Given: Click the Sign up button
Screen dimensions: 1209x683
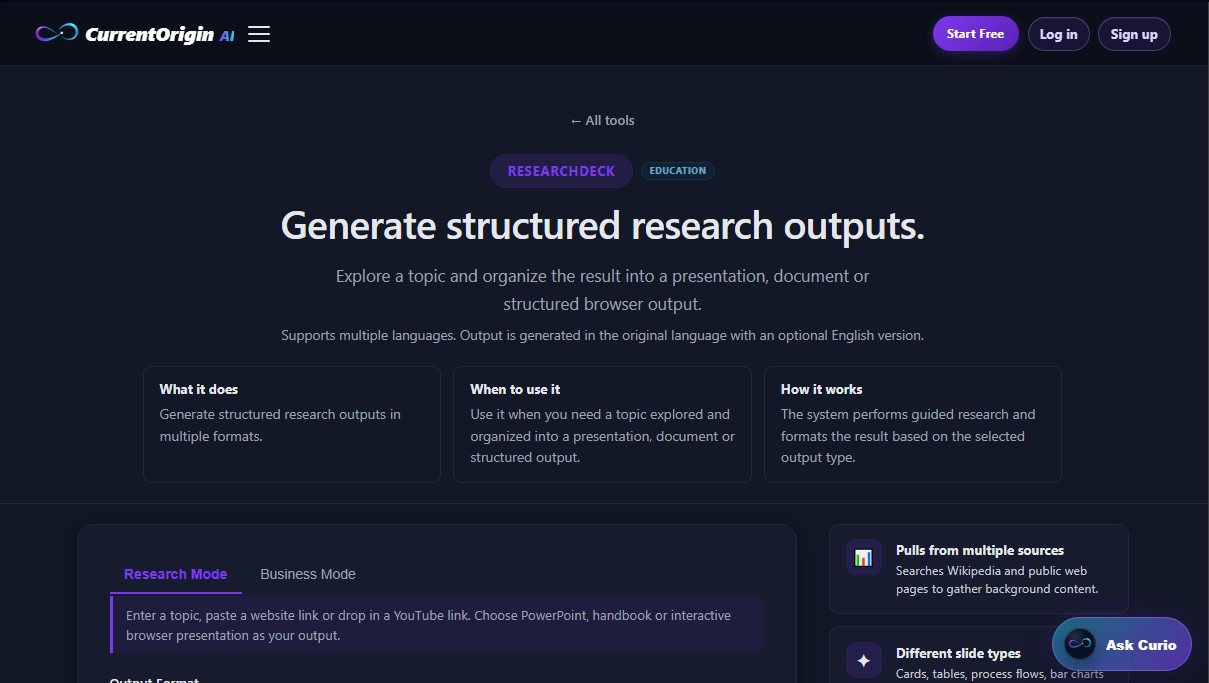Looking at the screenshot, I should pos(1134,34).
